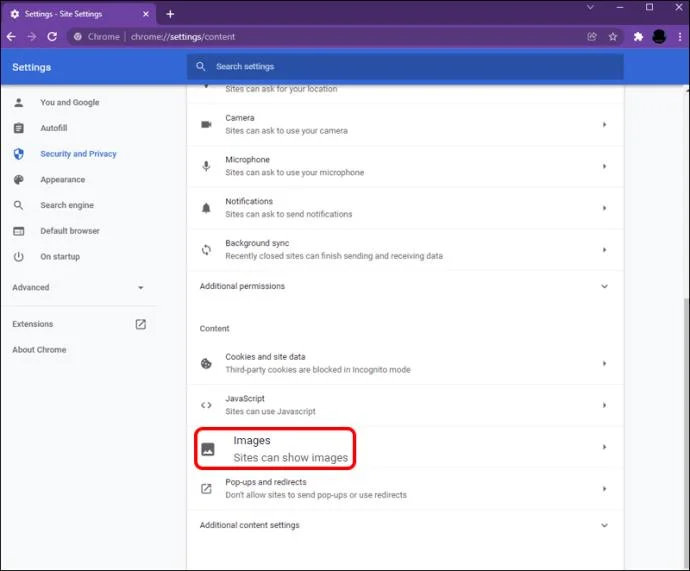The width and height of the screenshot is (690, 571).
Task: Open Extensions link in sidebar
Action: (x=33, y=324)
